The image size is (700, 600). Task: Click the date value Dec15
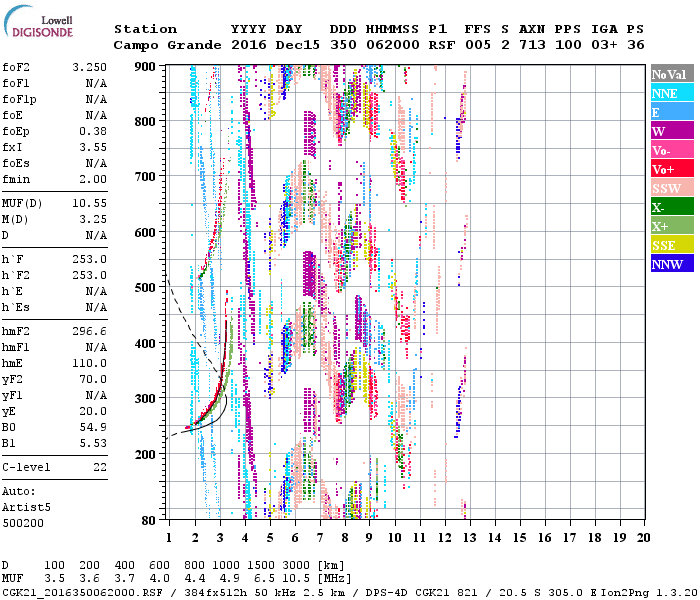click(x=298, y=45)
